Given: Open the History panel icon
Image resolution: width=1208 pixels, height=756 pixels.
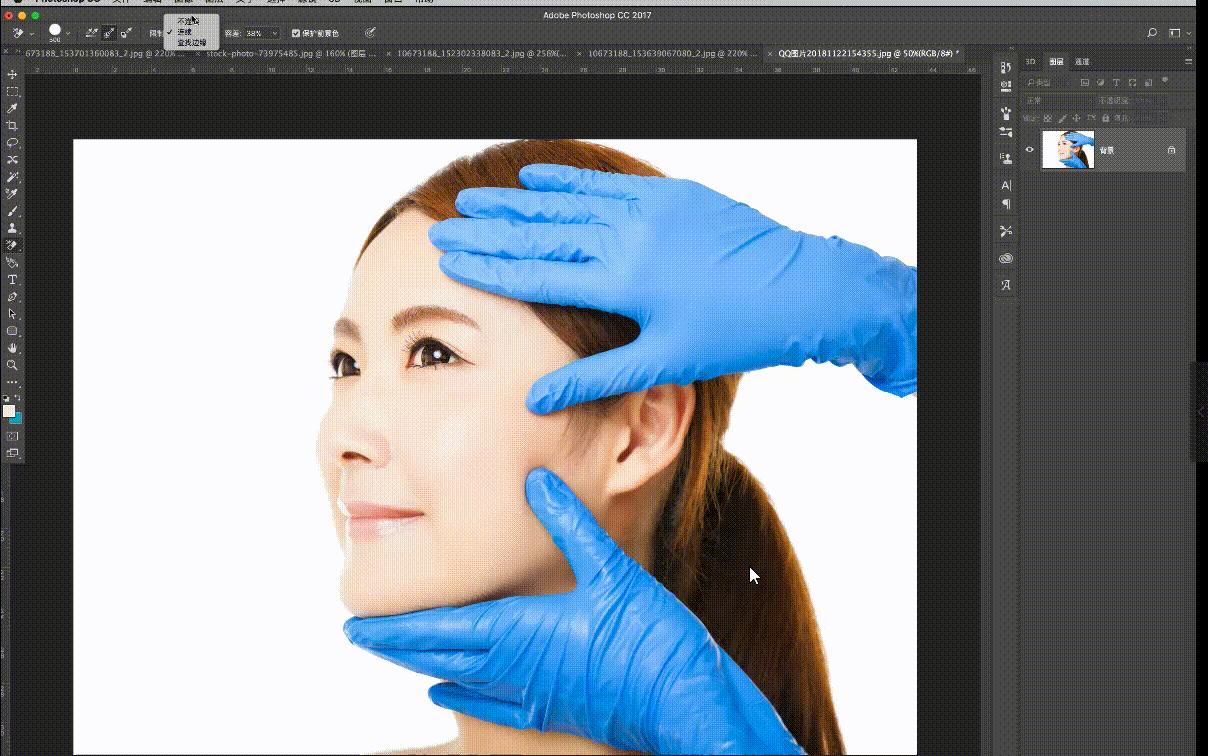Looking at the screenshot, I should (x=1006, y=67).
